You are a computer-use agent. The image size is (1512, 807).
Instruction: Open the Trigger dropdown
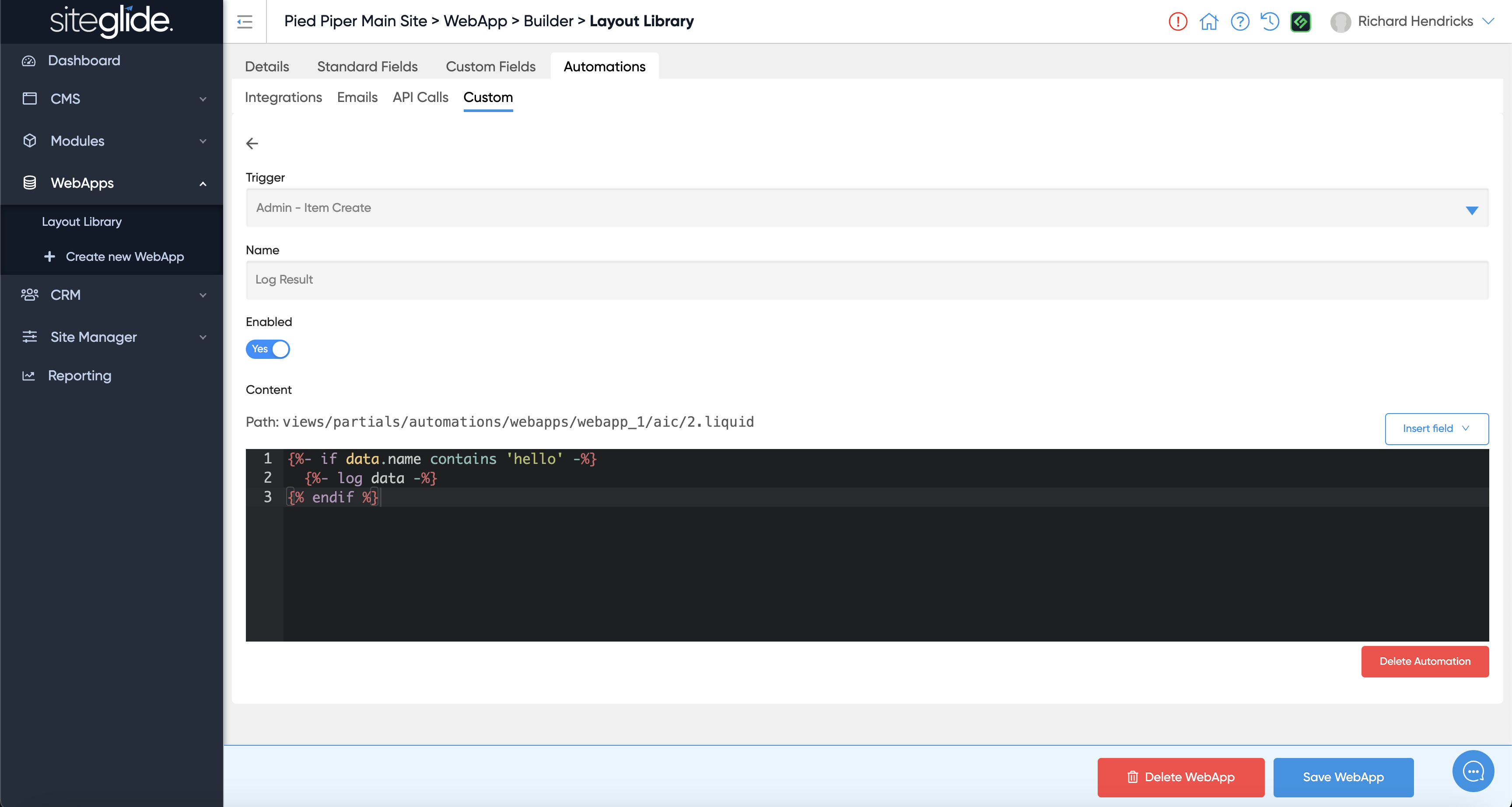coord(867,208)
